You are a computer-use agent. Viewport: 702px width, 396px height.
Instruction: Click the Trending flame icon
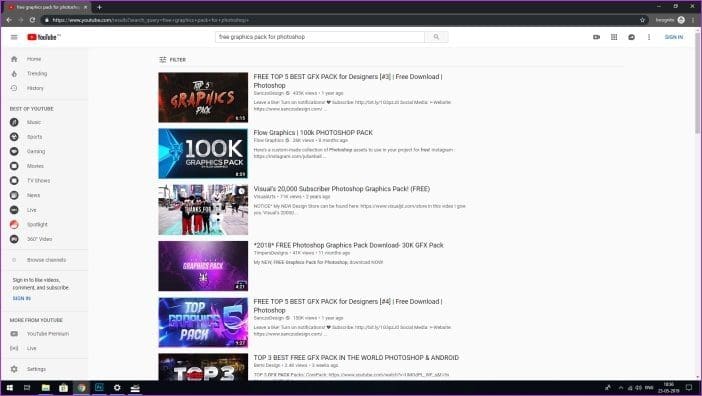click(14, 73)
